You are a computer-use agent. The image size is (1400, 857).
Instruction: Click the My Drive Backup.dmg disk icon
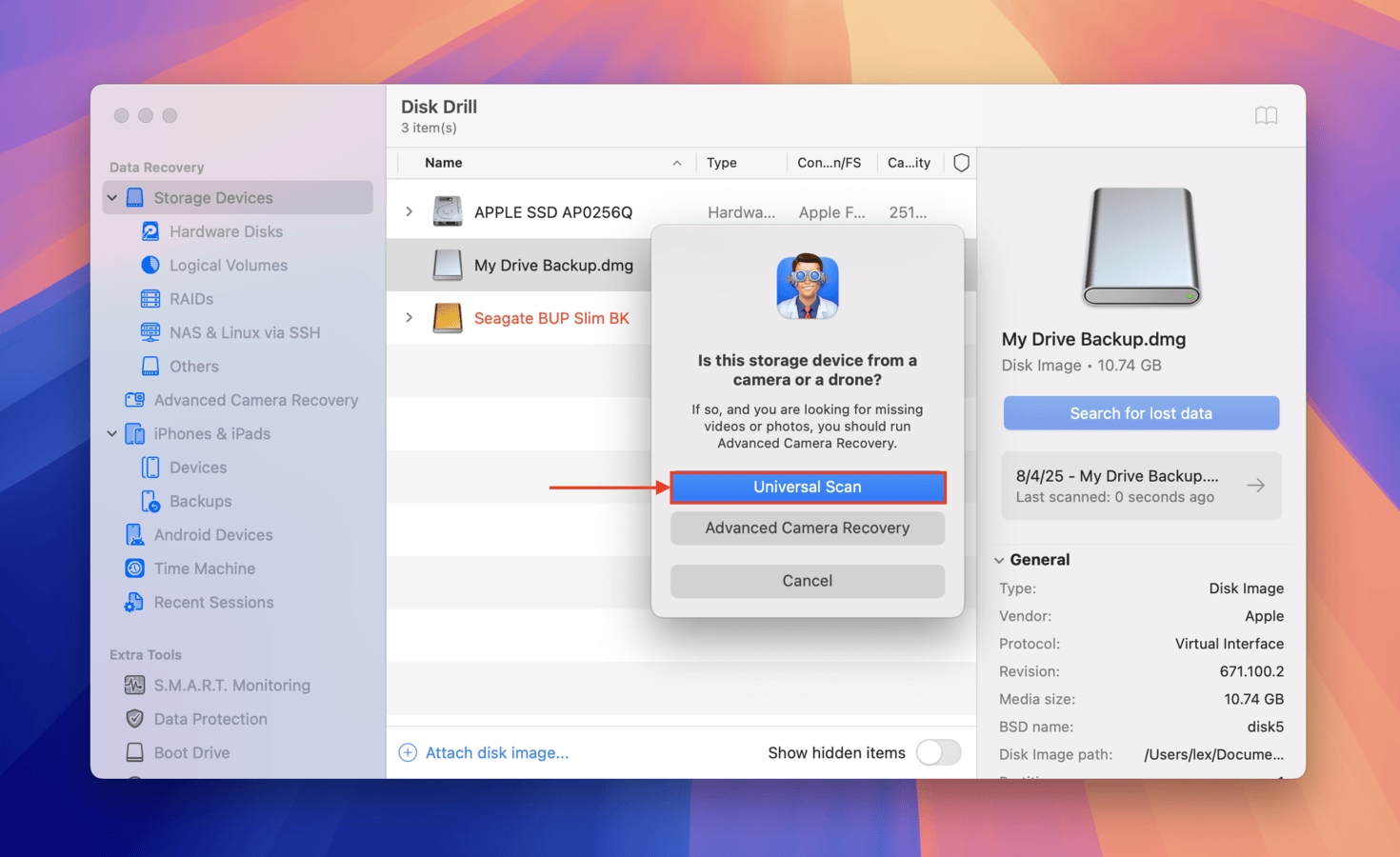coord(448,265)
